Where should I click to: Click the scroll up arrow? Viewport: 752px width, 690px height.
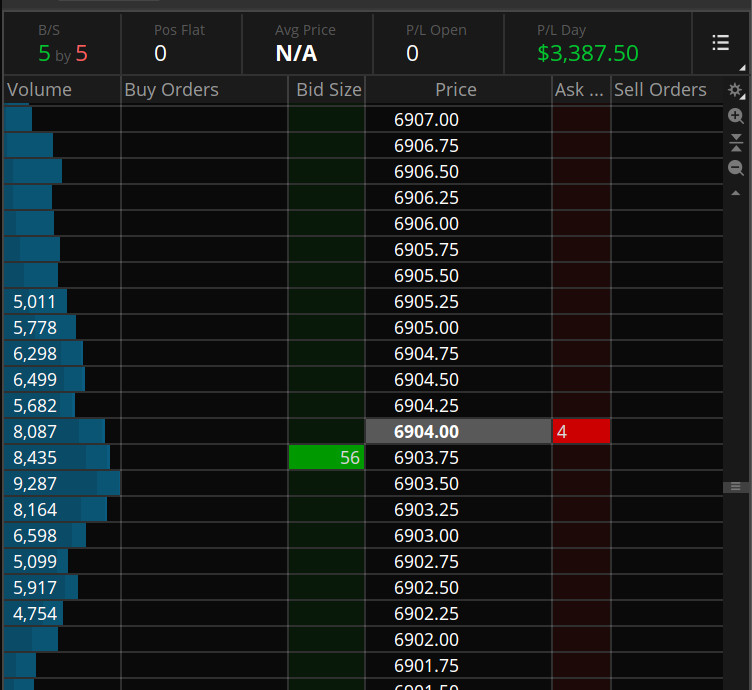click(735, 193)
